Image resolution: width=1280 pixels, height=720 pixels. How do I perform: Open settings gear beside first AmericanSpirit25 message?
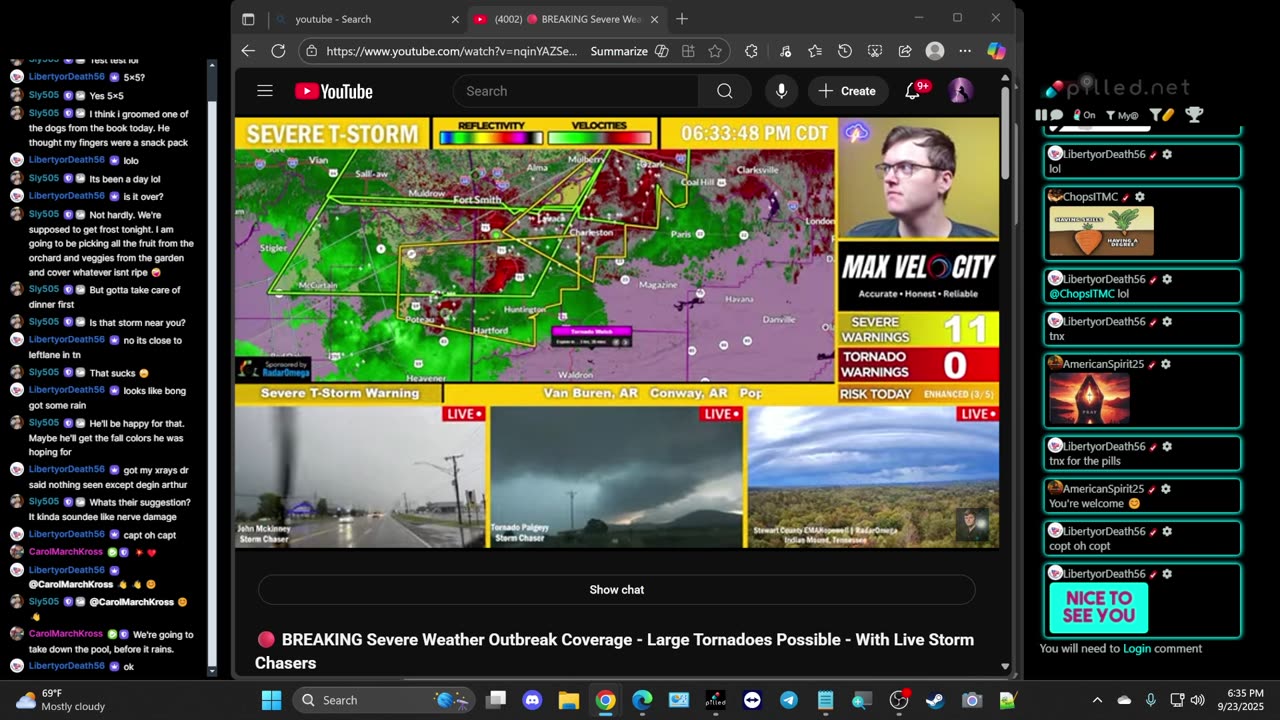pyautogui.click(x=1165, y=364)
